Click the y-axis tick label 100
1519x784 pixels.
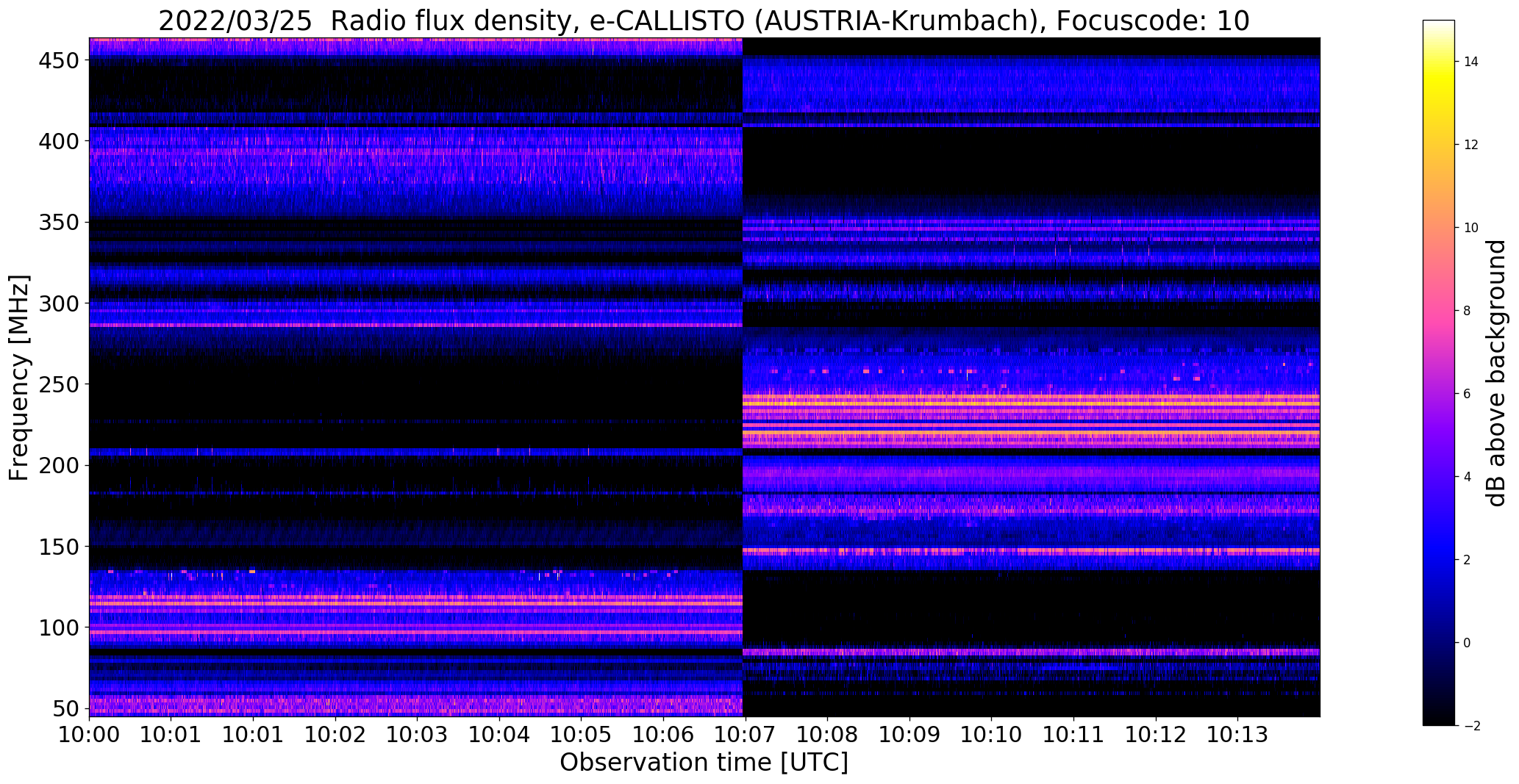(x=58, y=627)
